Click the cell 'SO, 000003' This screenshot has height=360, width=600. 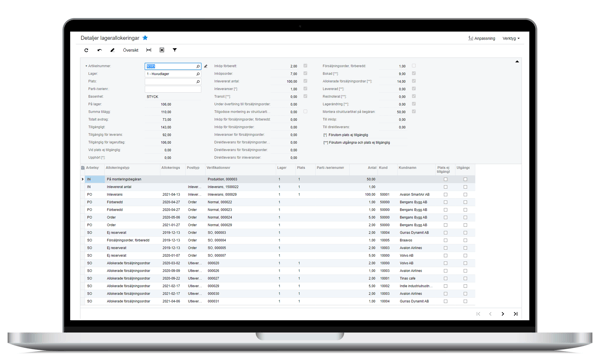pos(217,233)
